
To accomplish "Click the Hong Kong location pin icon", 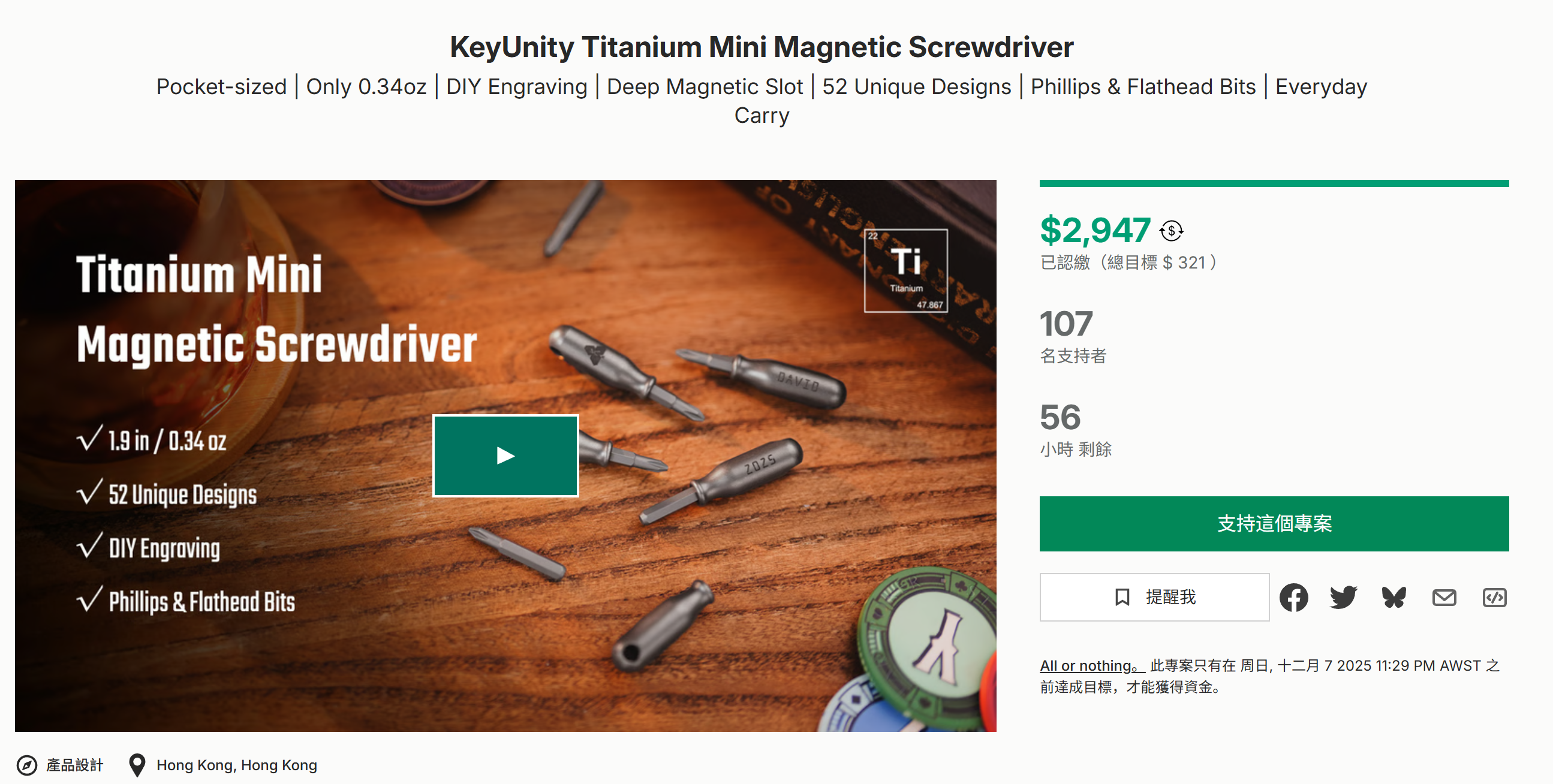I will [137, 764].
